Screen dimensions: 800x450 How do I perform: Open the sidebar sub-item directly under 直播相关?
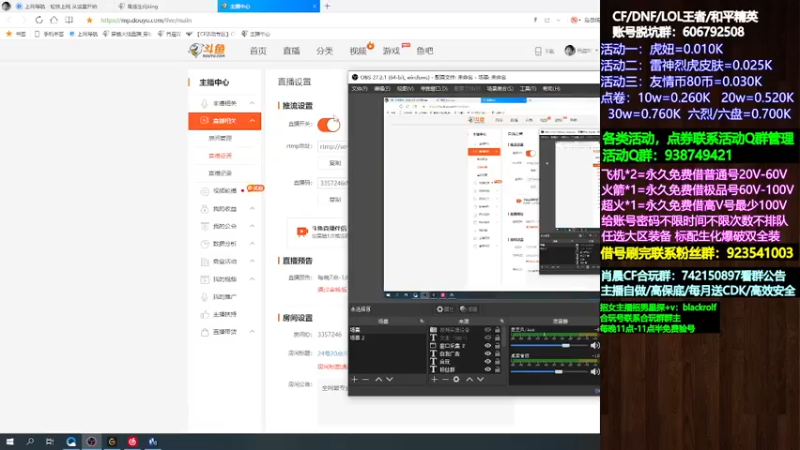point(220,138)
